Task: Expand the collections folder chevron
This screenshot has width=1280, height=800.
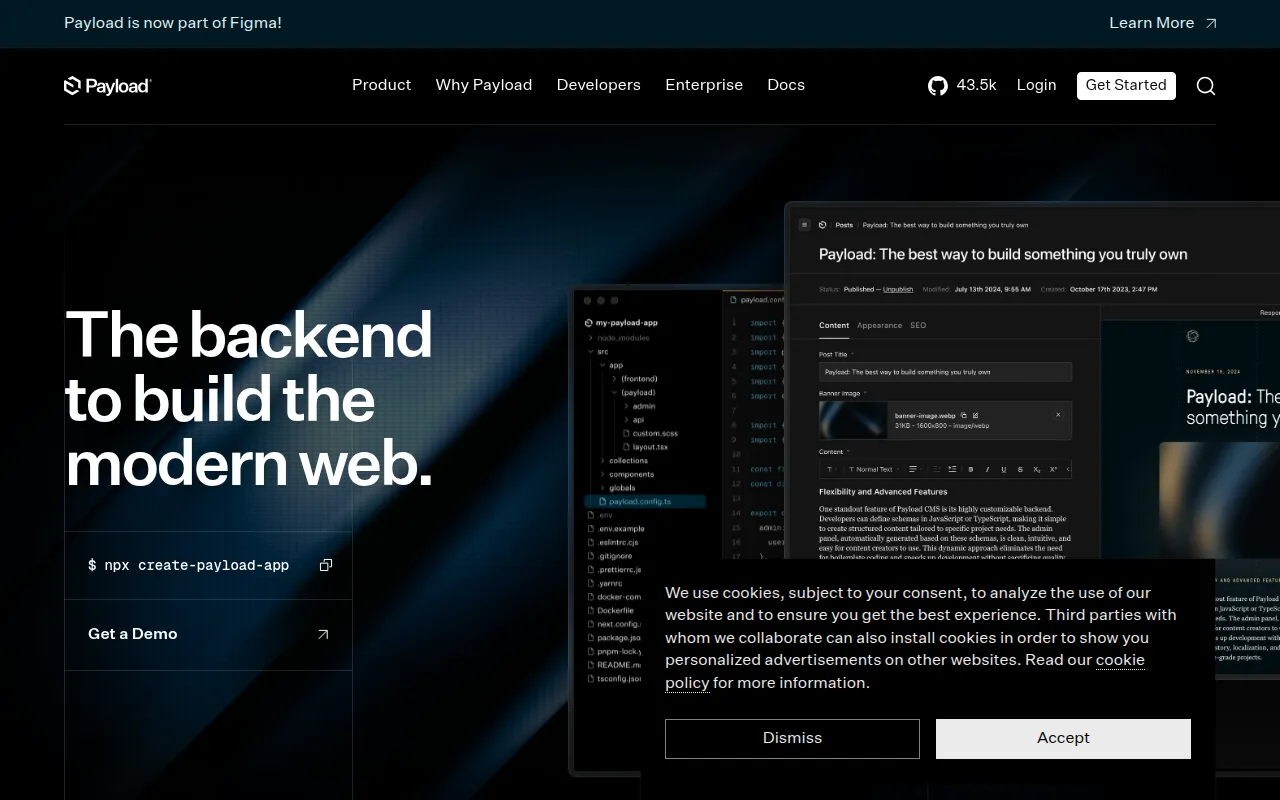Action: tap(602, 460)
